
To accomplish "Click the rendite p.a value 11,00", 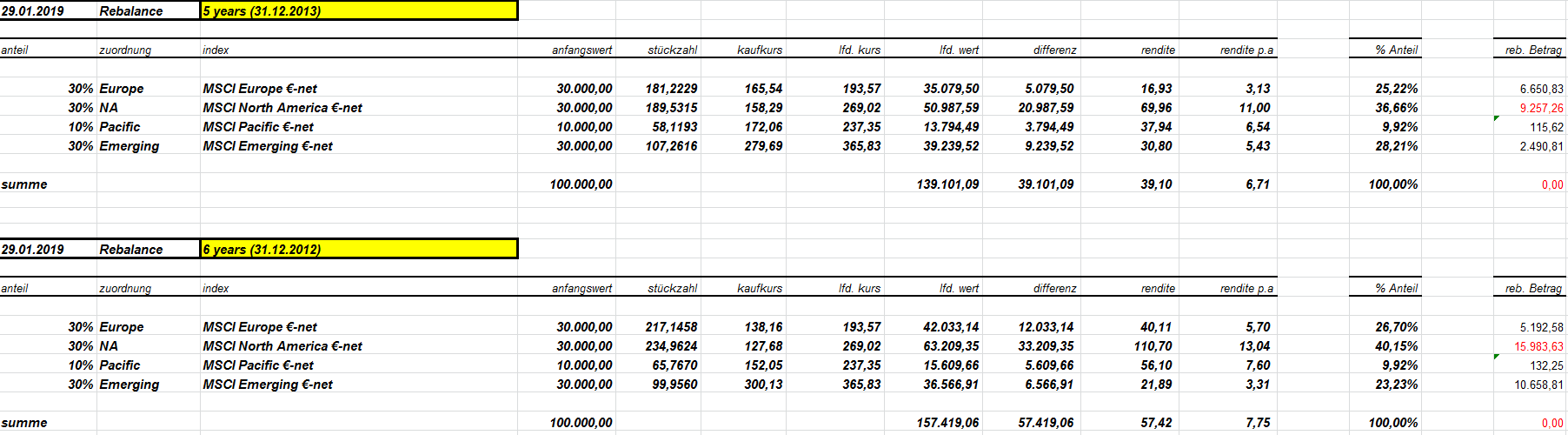I will pos(1254,108).
